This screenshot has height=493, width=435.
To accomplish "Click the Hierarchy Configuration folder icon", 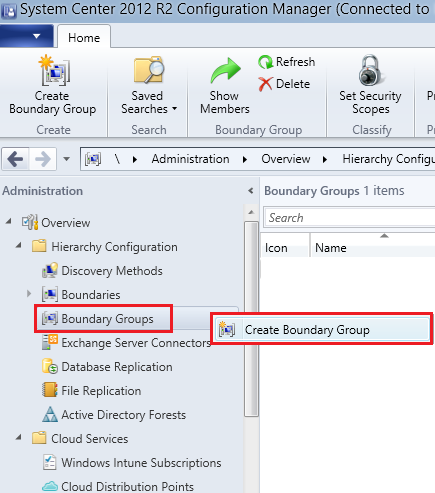I will pyautogui.click(x=39, y=246).
